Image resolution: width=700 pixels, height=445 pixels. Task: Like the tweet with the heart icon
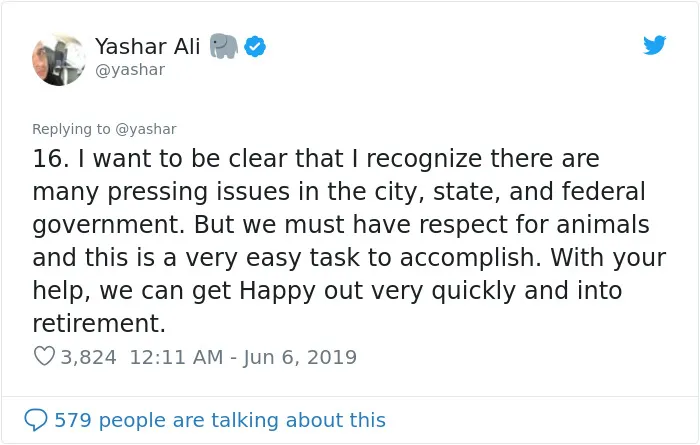pyautogui.click(x=44, y=357)
